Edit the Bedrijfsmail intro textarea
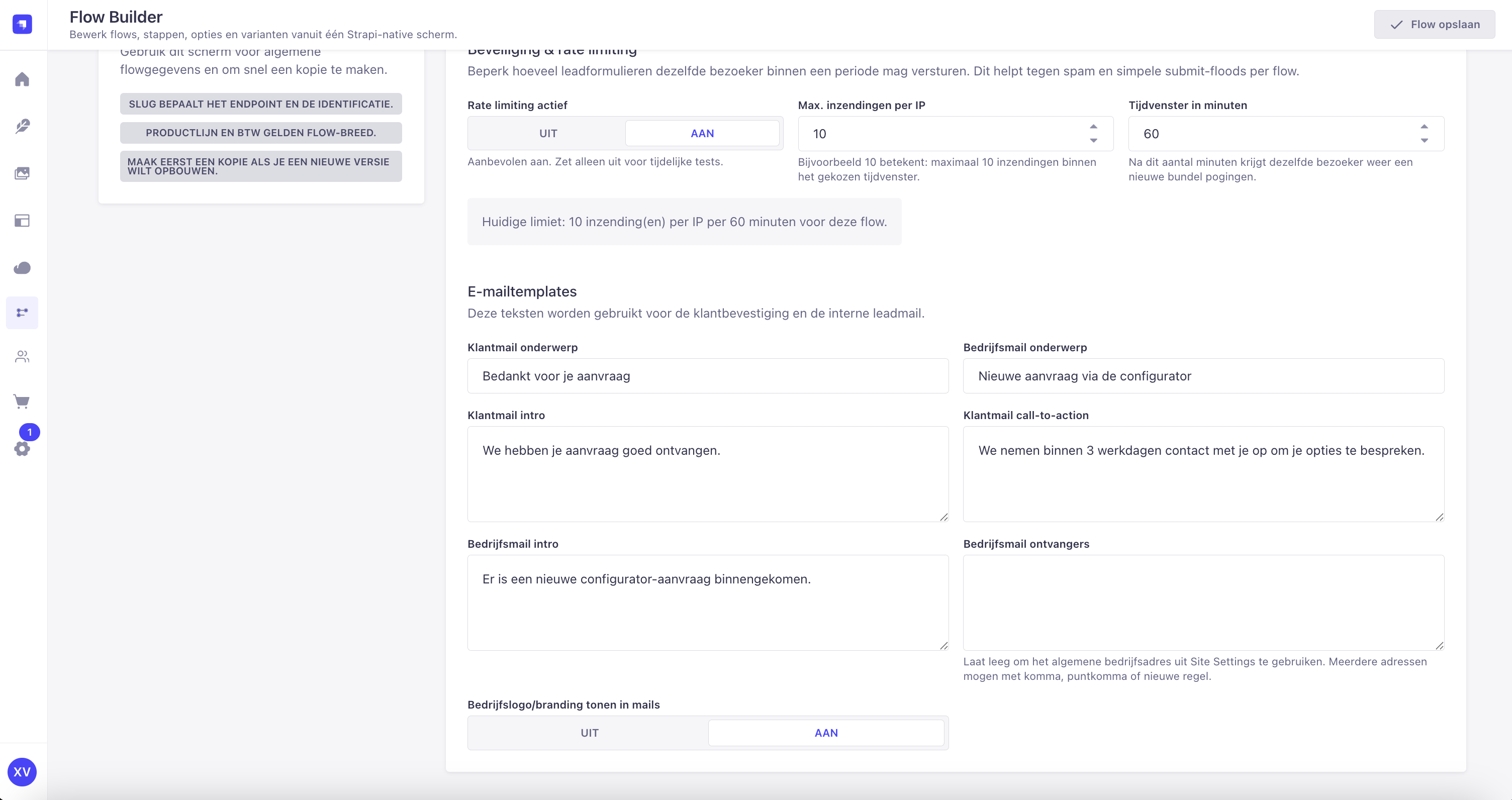 point(708,602)
